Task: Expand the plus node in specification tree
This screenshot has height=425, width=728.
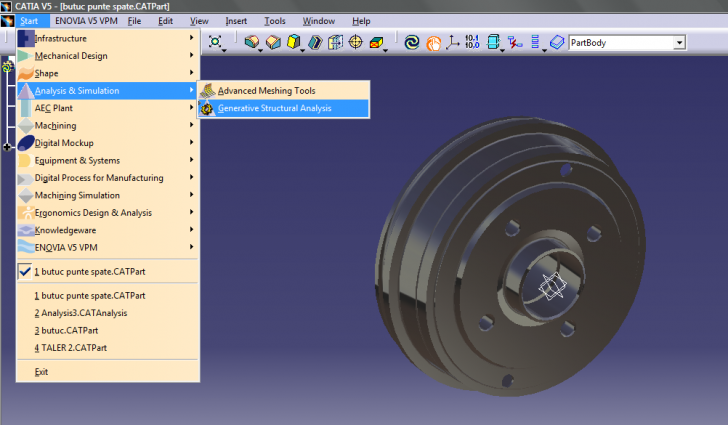Action: [6, 147]
